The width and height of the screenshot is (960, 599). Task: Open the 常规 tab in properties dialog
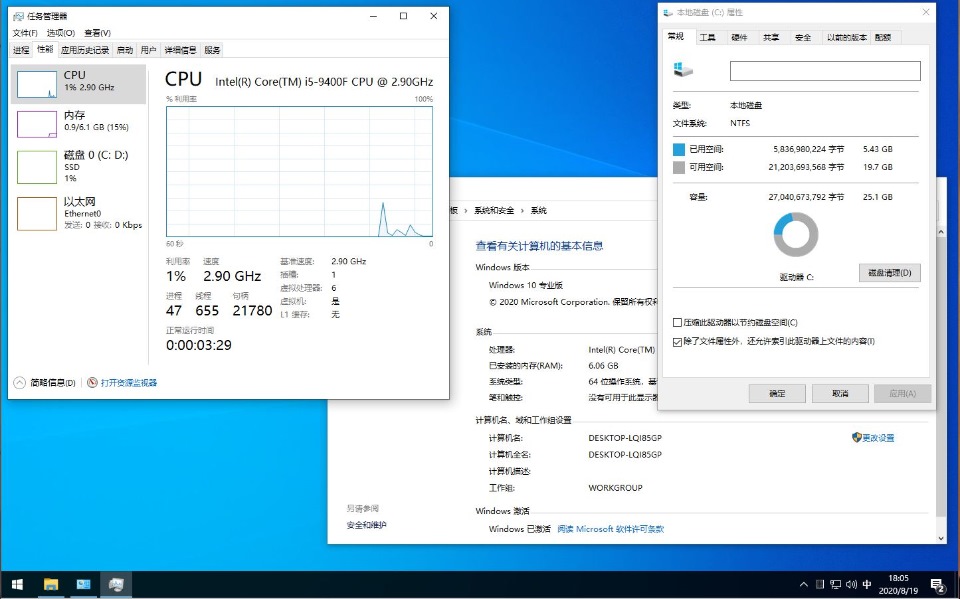point(676,37)
